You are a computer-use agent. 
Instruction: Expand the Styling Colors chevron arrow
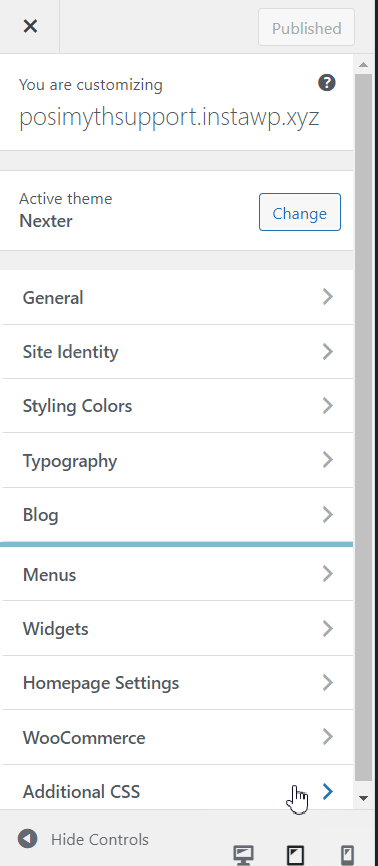click(x=328, y=406)
